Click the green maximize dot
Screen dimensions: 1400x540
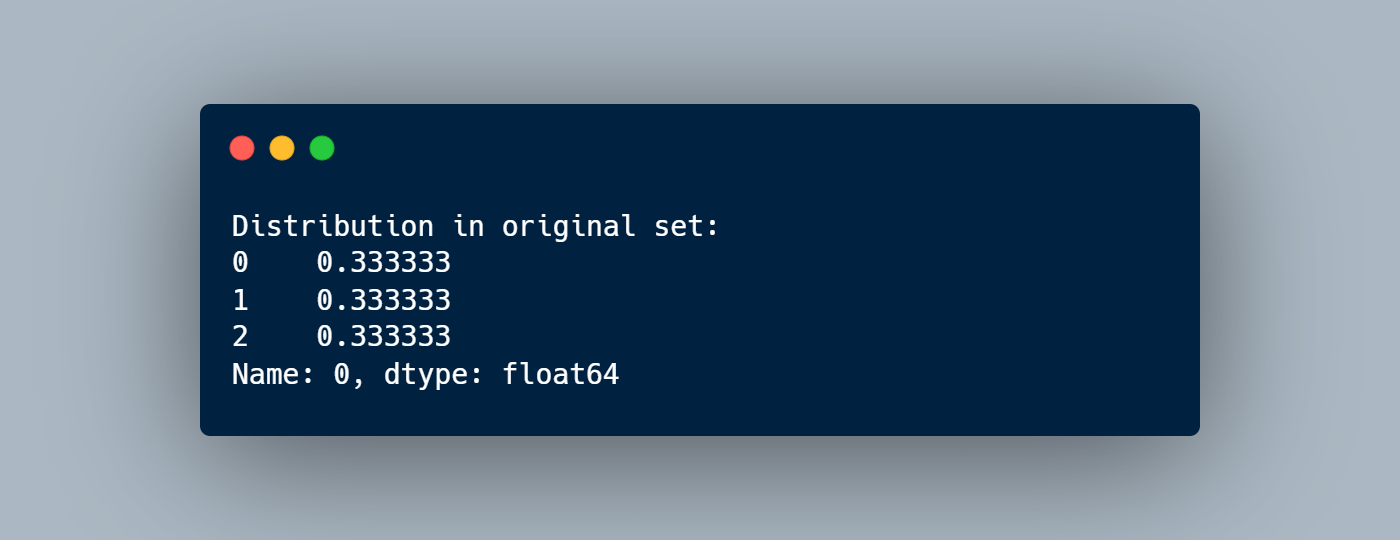322,148
